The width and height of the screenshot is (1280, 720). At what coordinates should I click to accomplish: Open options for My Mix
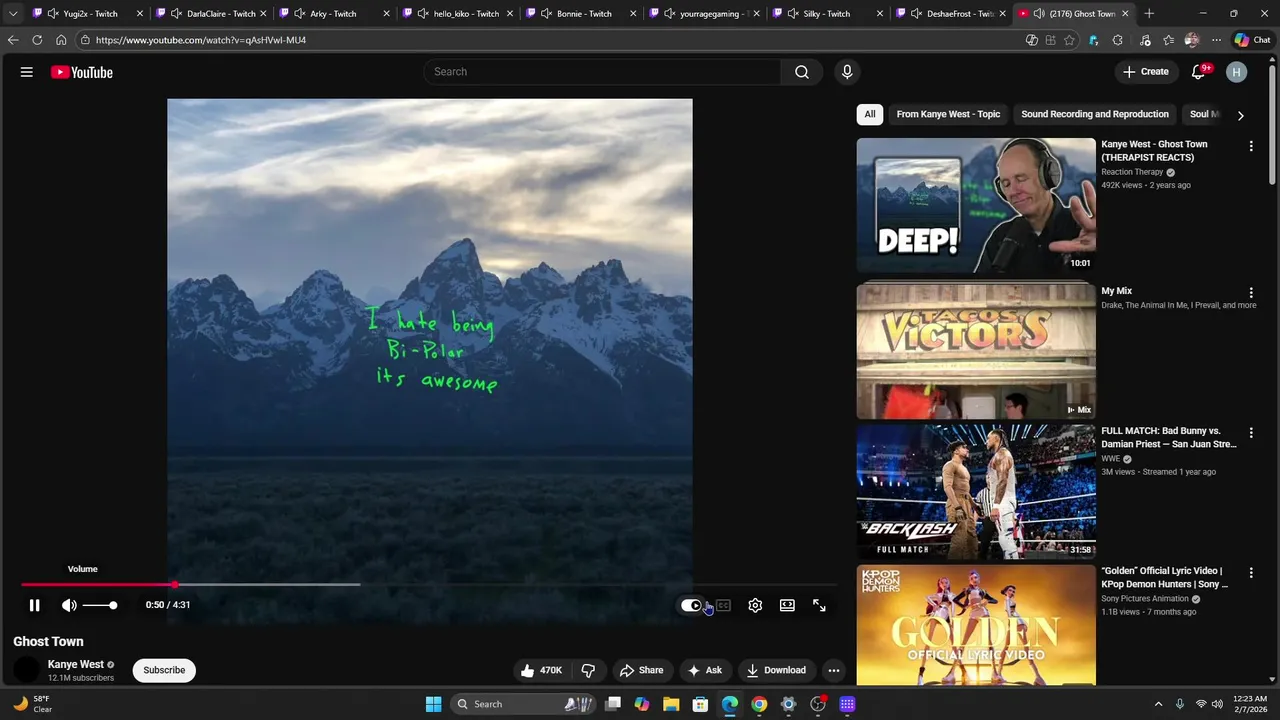click(x=1251, y=293)
